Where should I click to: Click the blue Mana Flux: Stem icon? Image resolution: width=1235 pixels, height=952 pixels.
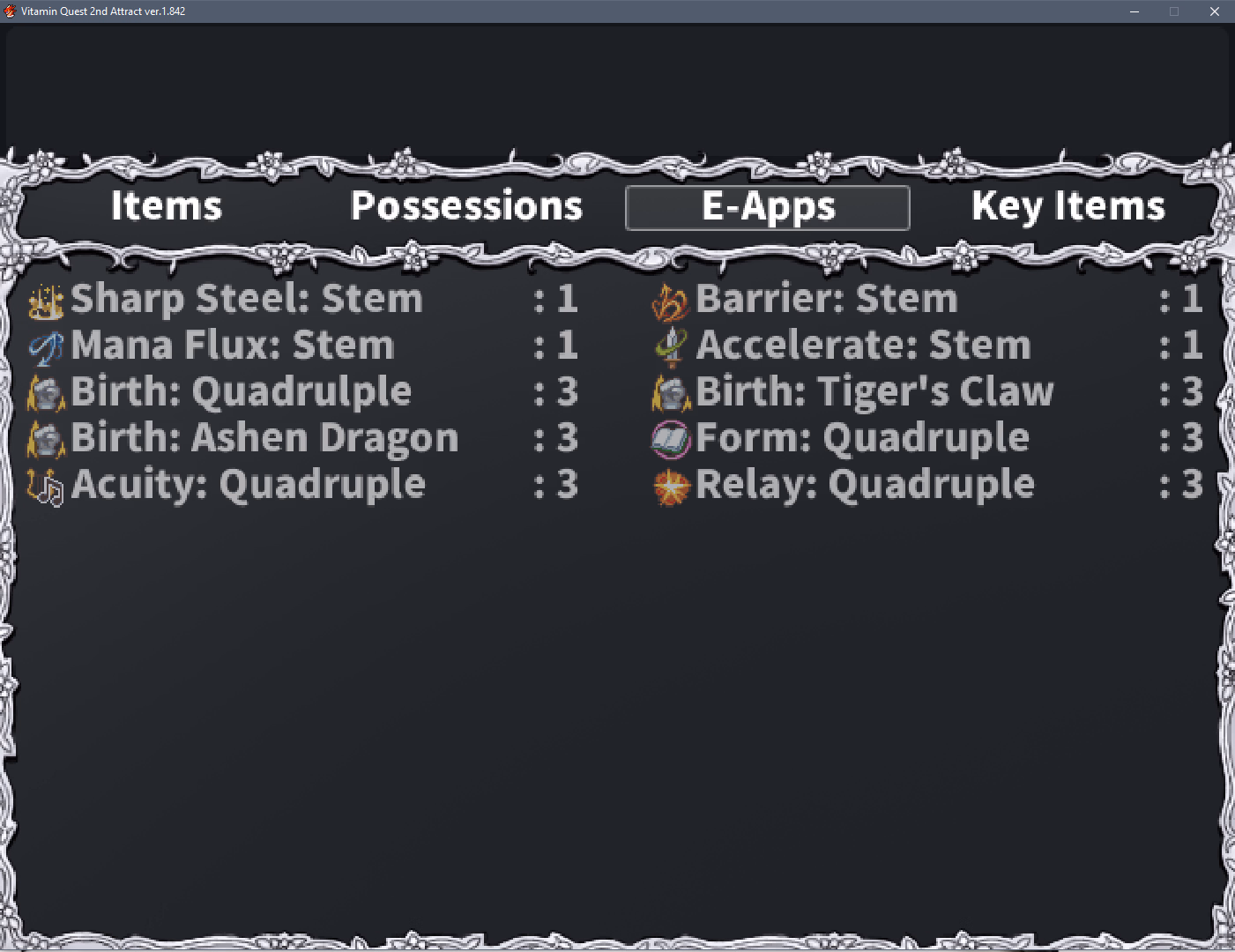point(46,347)
